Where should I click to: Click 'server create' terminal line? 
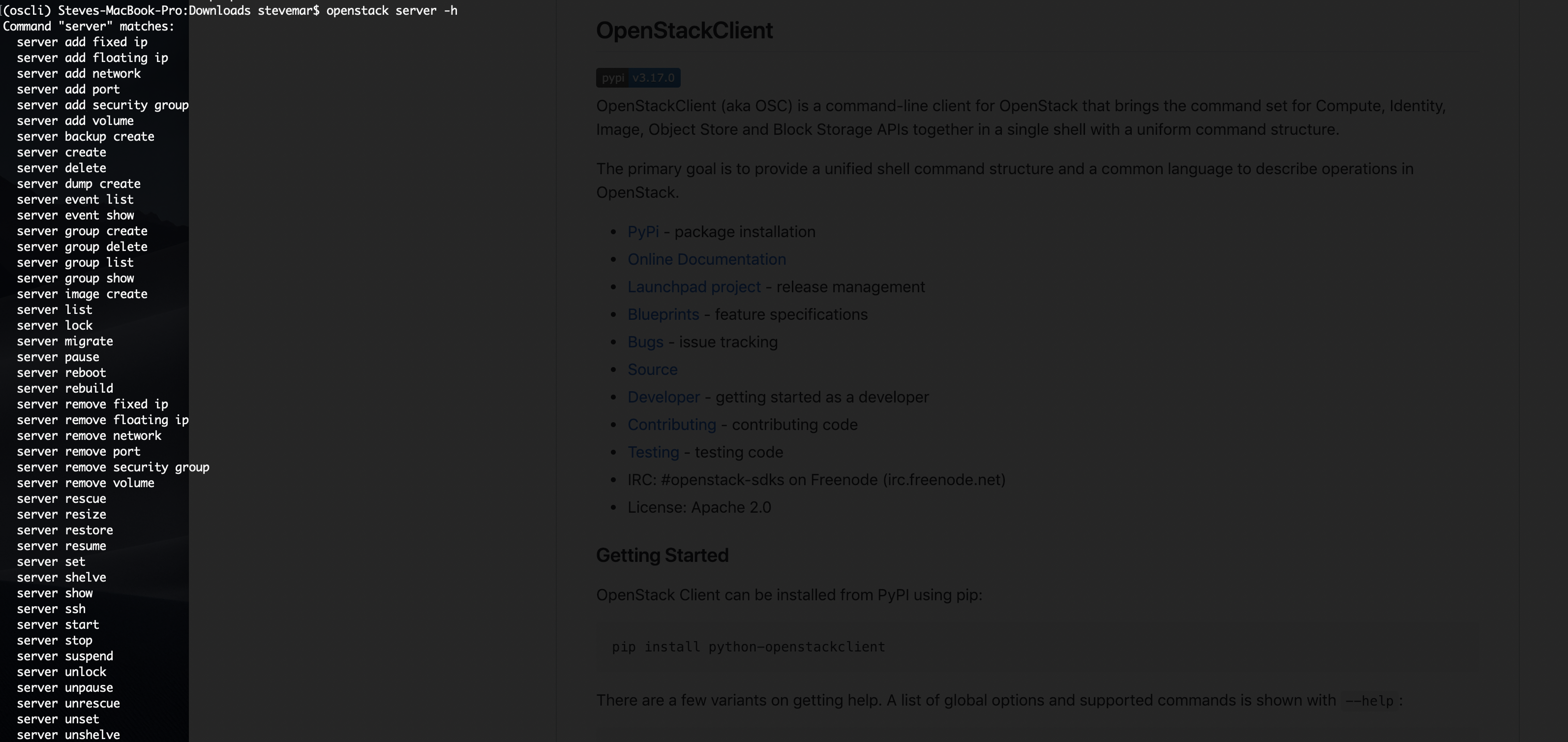(61, 152)
